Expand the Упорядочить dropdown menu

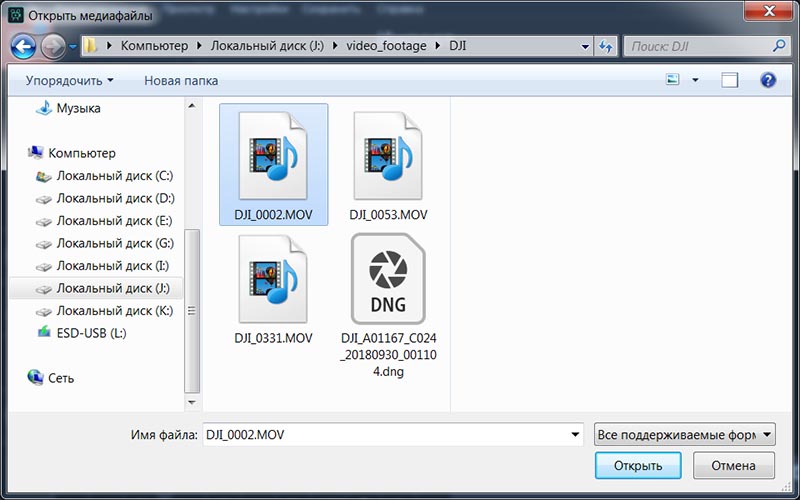pos(70,81)
